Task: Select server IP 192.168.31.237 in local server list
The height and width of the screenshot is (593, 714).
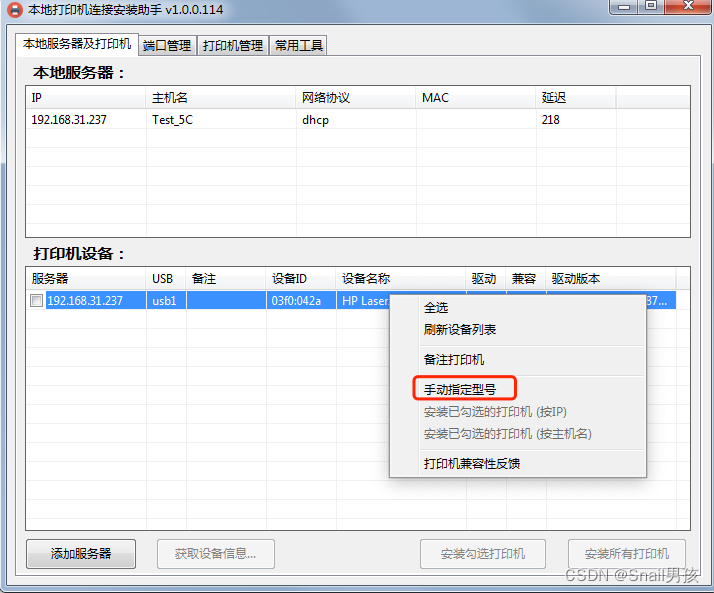Action: coord(69,120)
